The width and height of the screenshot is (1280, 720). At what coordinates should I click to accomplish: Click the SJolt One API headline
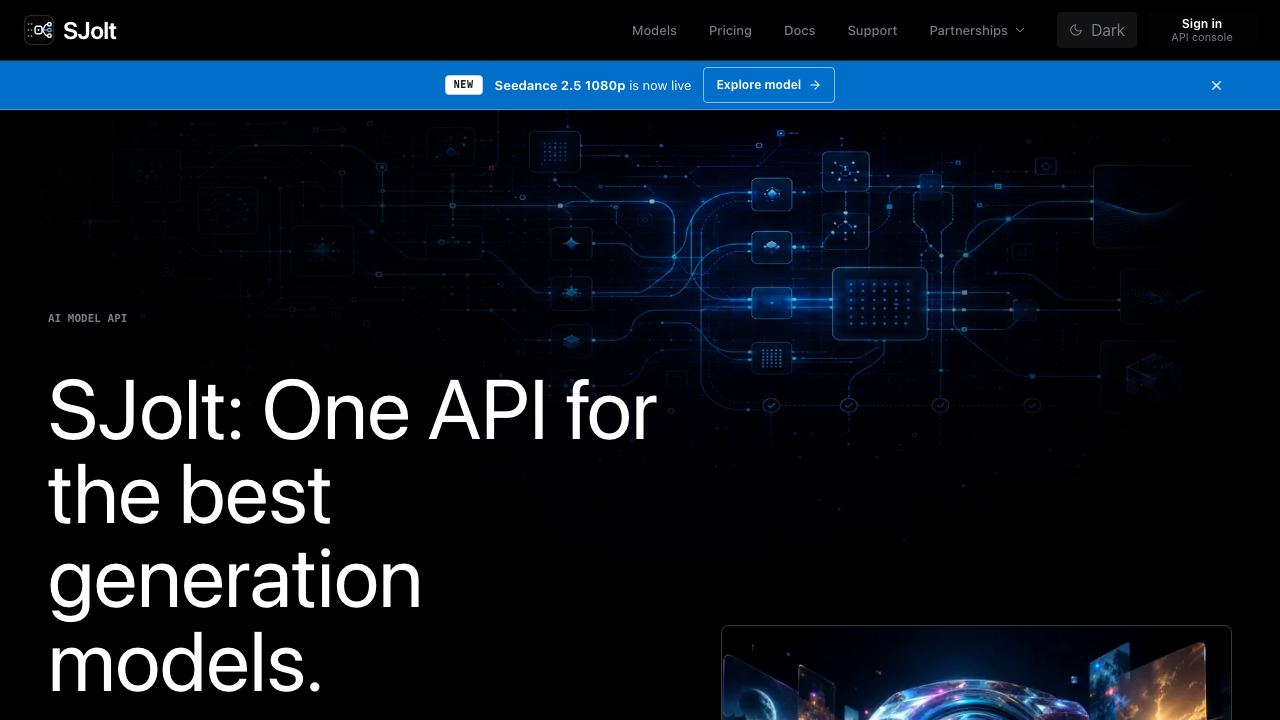coord(353,536)
